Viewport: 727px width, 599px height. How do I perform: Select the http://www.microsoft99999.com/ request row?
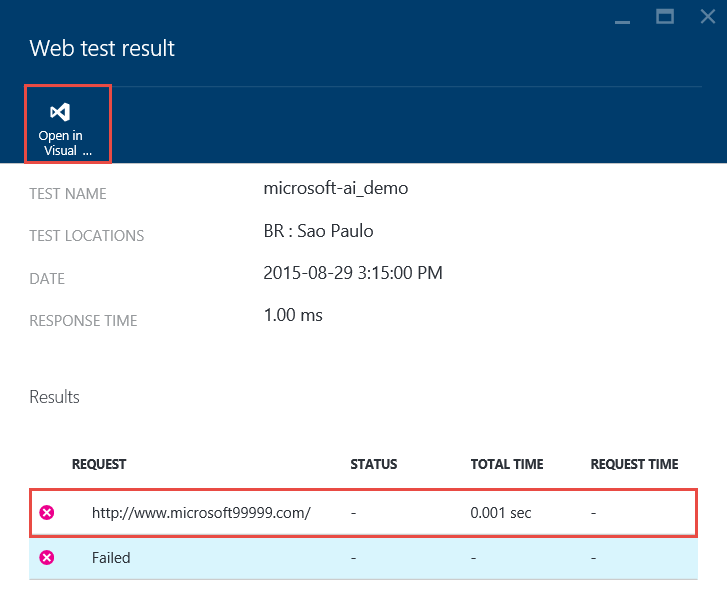pyautogui.click(x=364, y=513)
